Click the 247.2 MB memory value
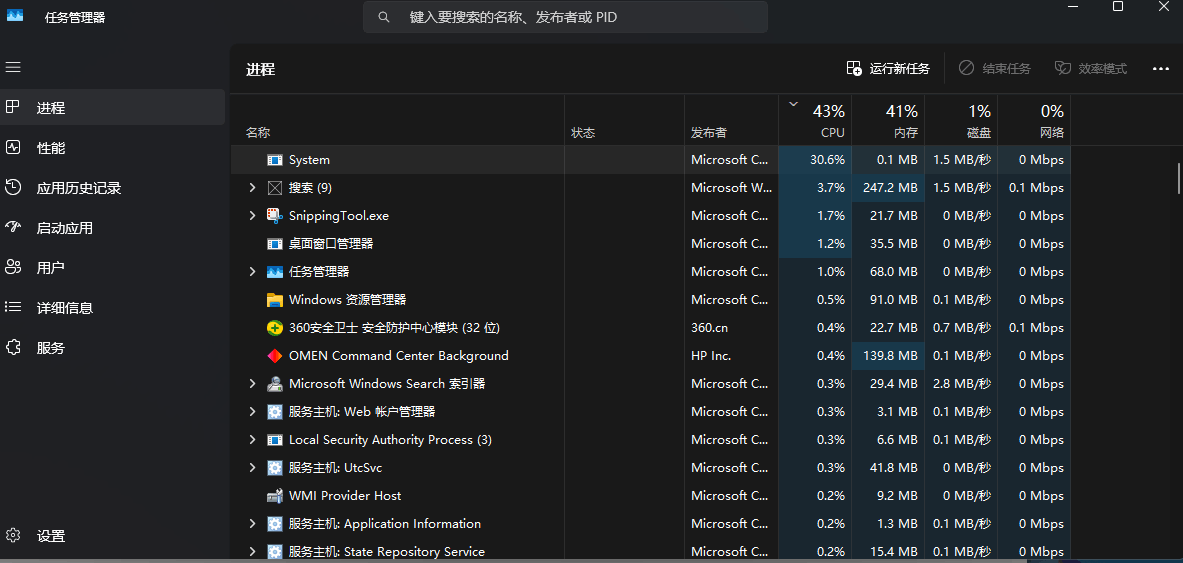The image size is (1183, 563). pos(889,188)
